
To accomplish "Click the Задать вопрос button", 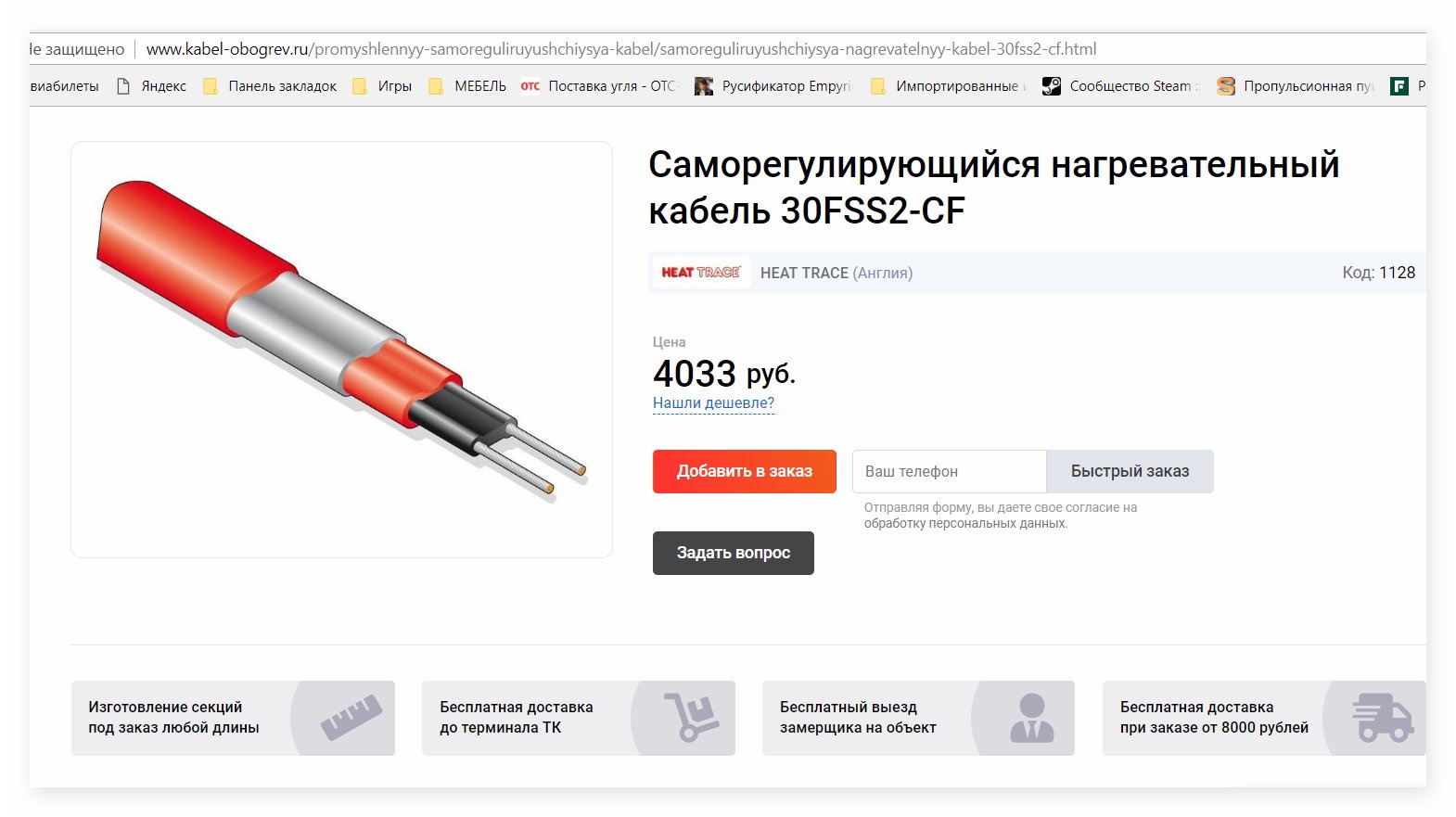I will tap(734, 553).
